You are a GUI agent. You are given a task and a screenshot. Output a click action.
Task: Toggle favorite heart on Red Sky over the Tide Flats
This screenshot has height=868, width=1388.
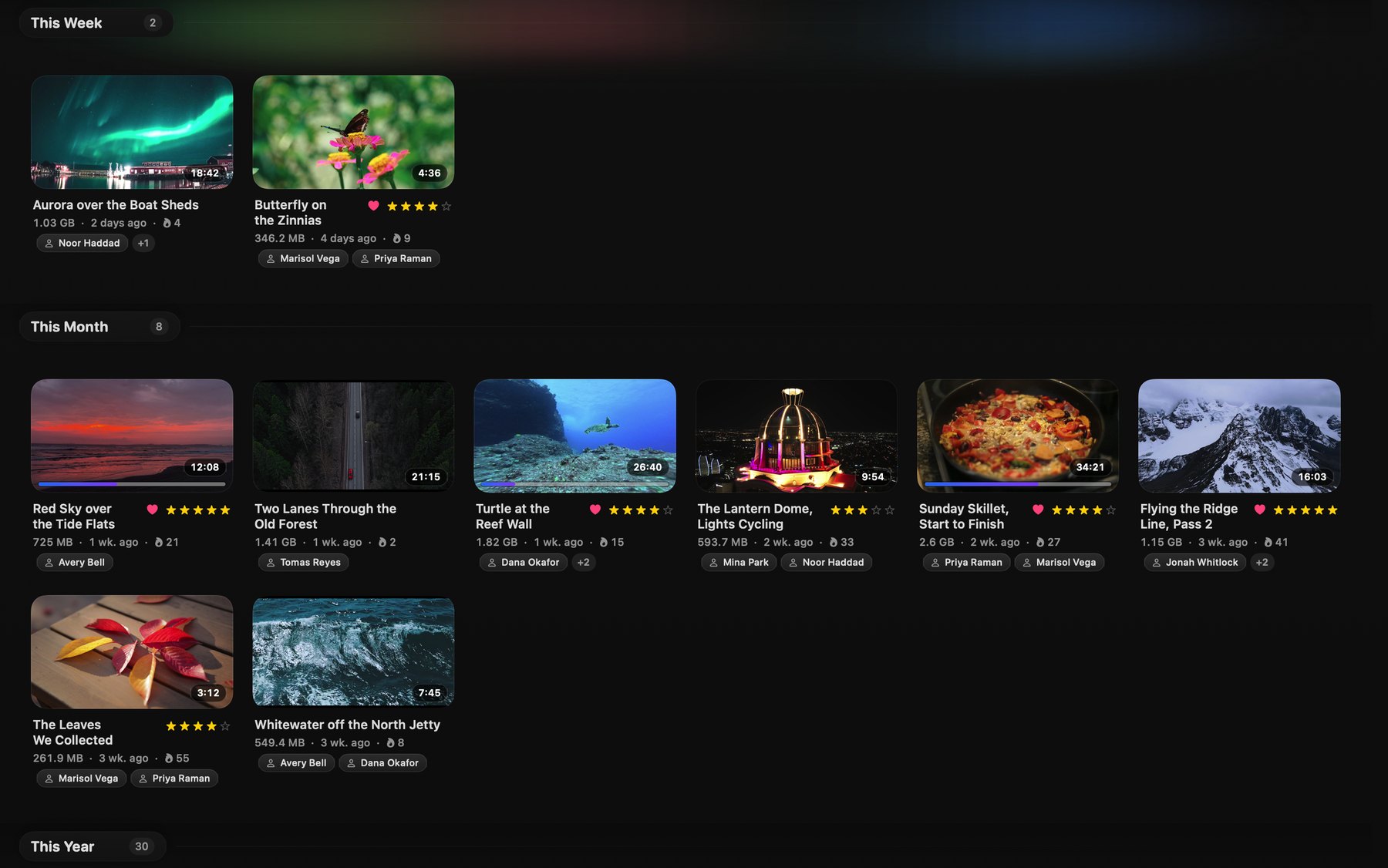point(152,510)
